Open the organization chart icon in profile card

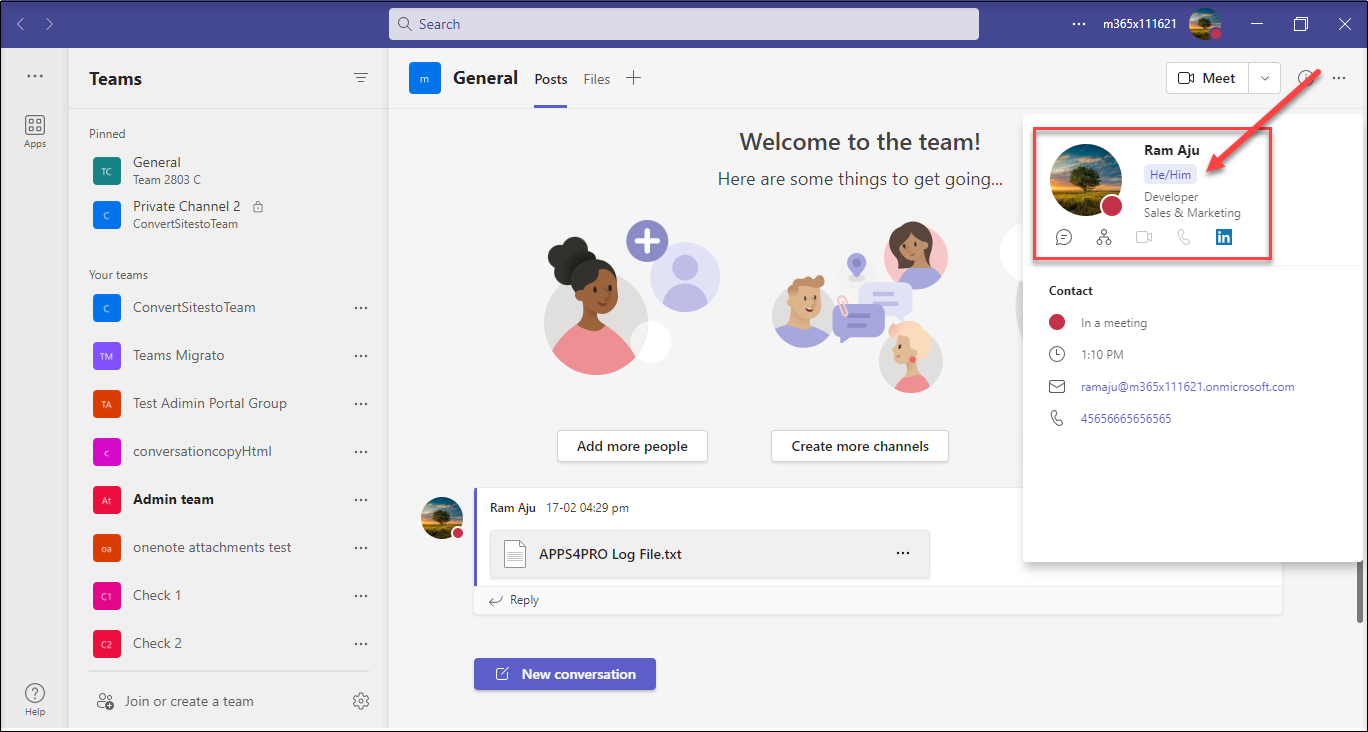click(x=1104, y=237)
